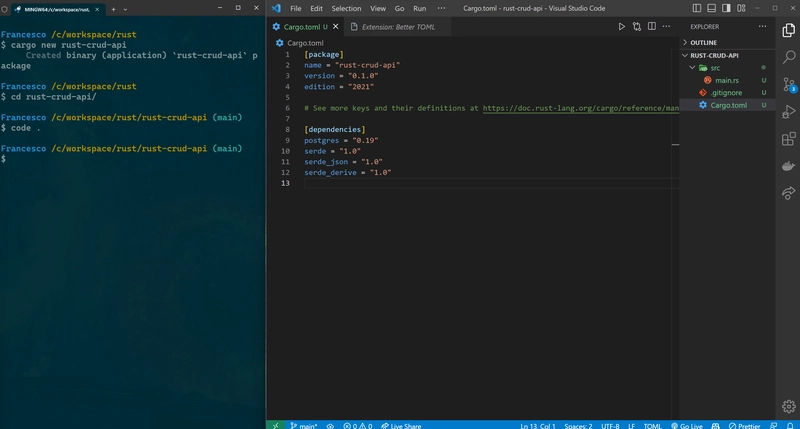Toggle Go Live server

pos(687,426)
